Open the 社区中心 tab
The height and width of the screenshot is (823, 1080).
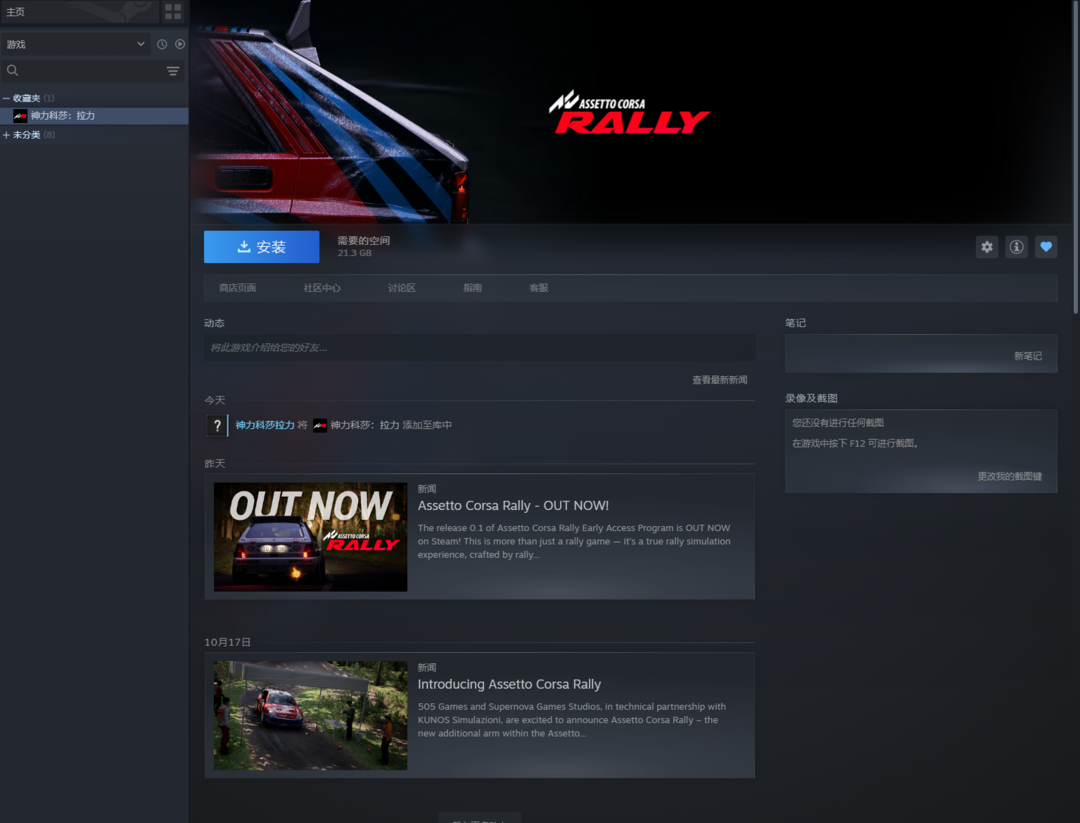pyautogui.click(x=322, y=288)
